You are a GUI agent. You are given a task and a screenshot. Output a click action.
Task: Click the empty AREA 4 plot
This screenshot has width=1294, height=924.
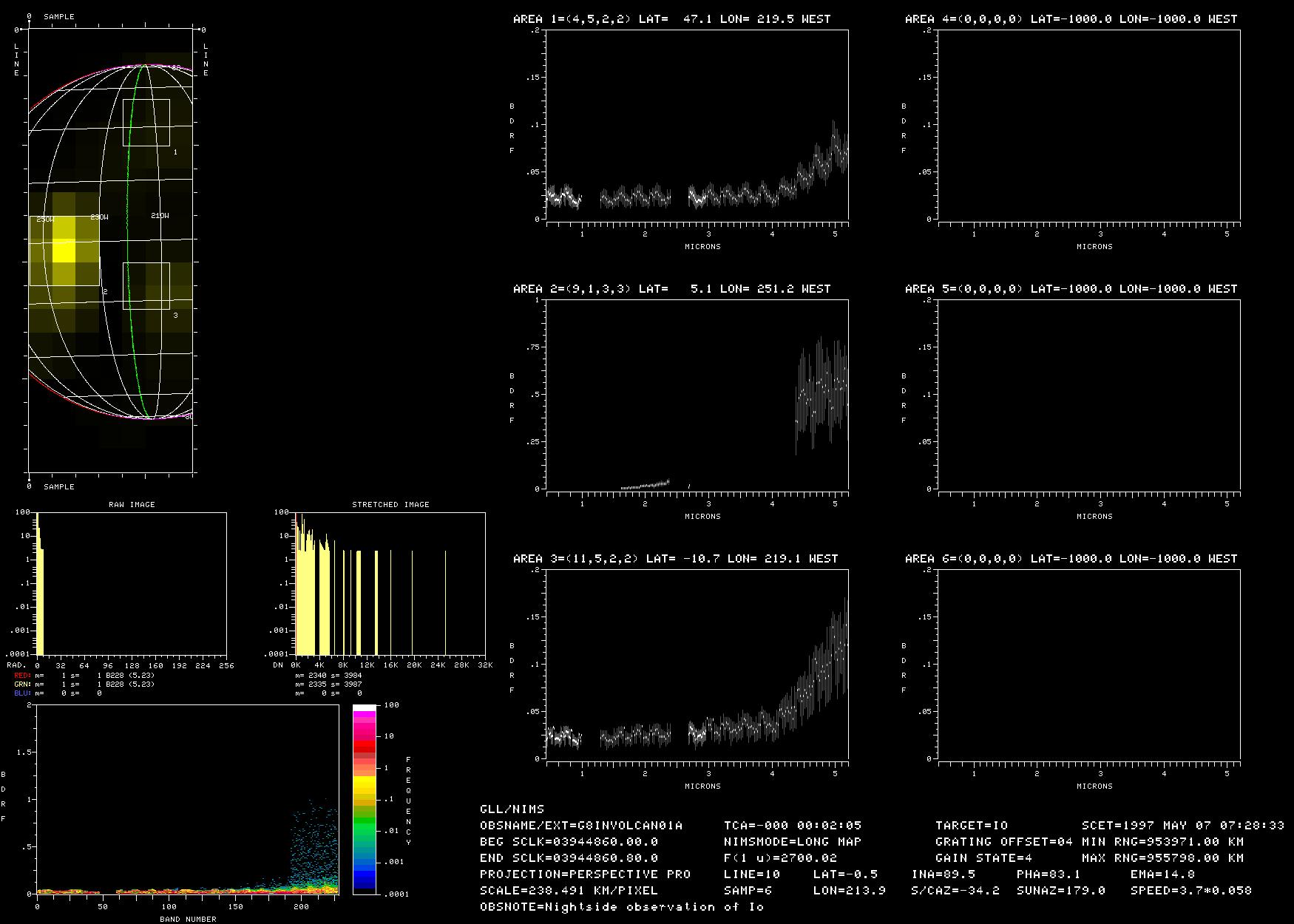coord(1089,125)
